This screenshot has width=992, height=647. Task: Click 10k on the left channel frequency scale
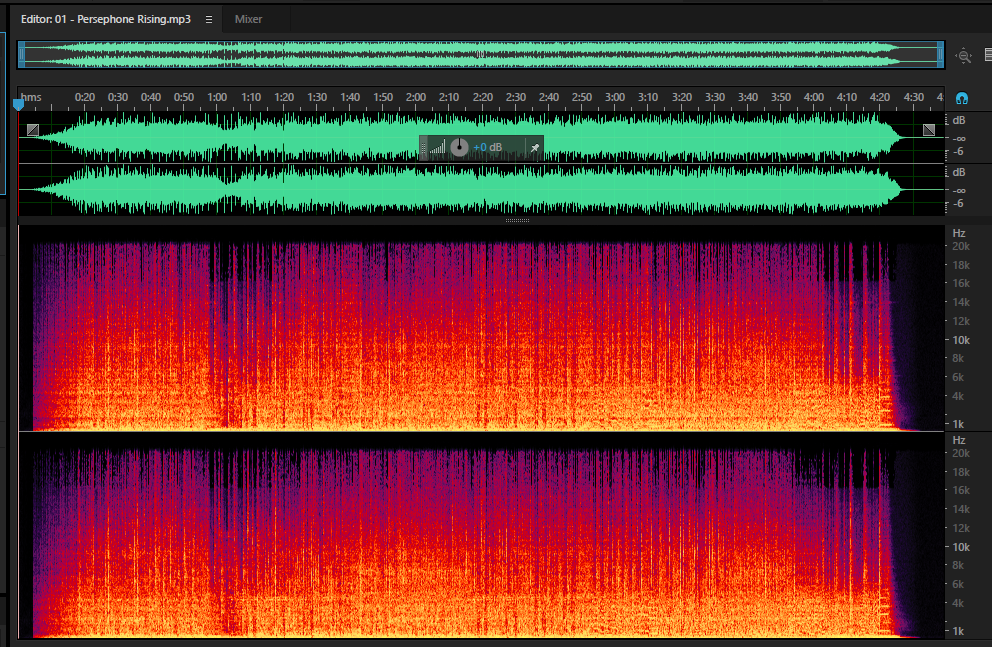[961, 340]
